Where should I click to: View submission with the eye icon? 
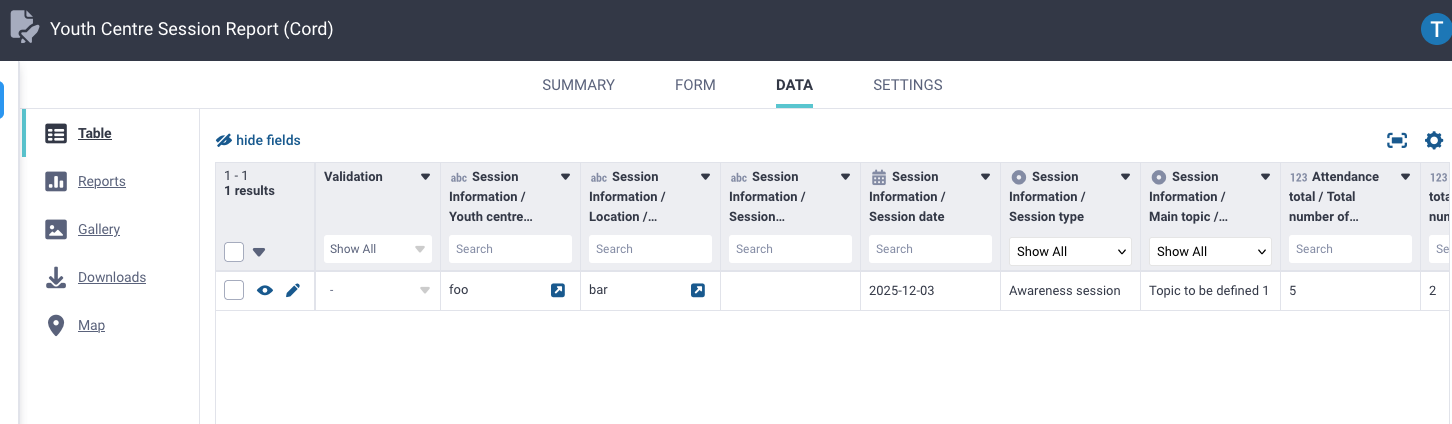[265, 291]
